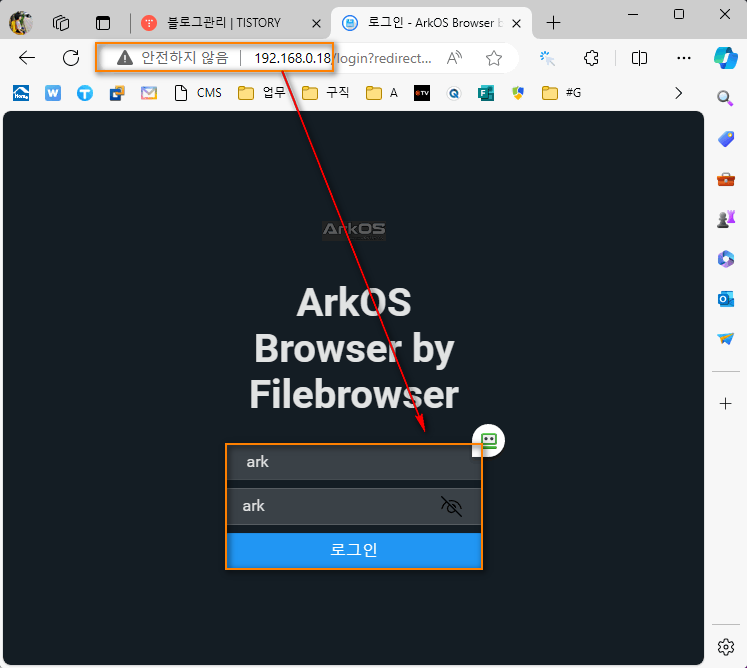Open the blue T bookmark icon
747x668 pixels.
pos(85,93)
